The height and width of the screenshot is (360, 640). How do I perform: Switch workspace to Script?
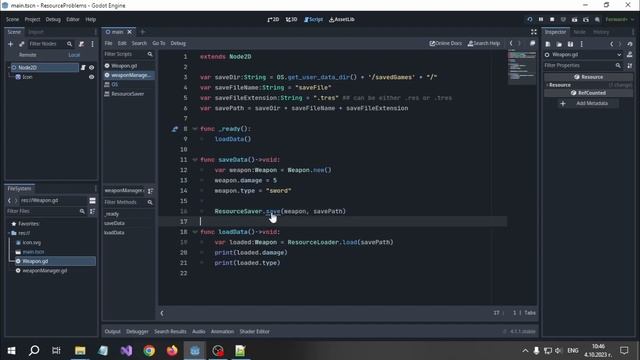coord(313,19)
